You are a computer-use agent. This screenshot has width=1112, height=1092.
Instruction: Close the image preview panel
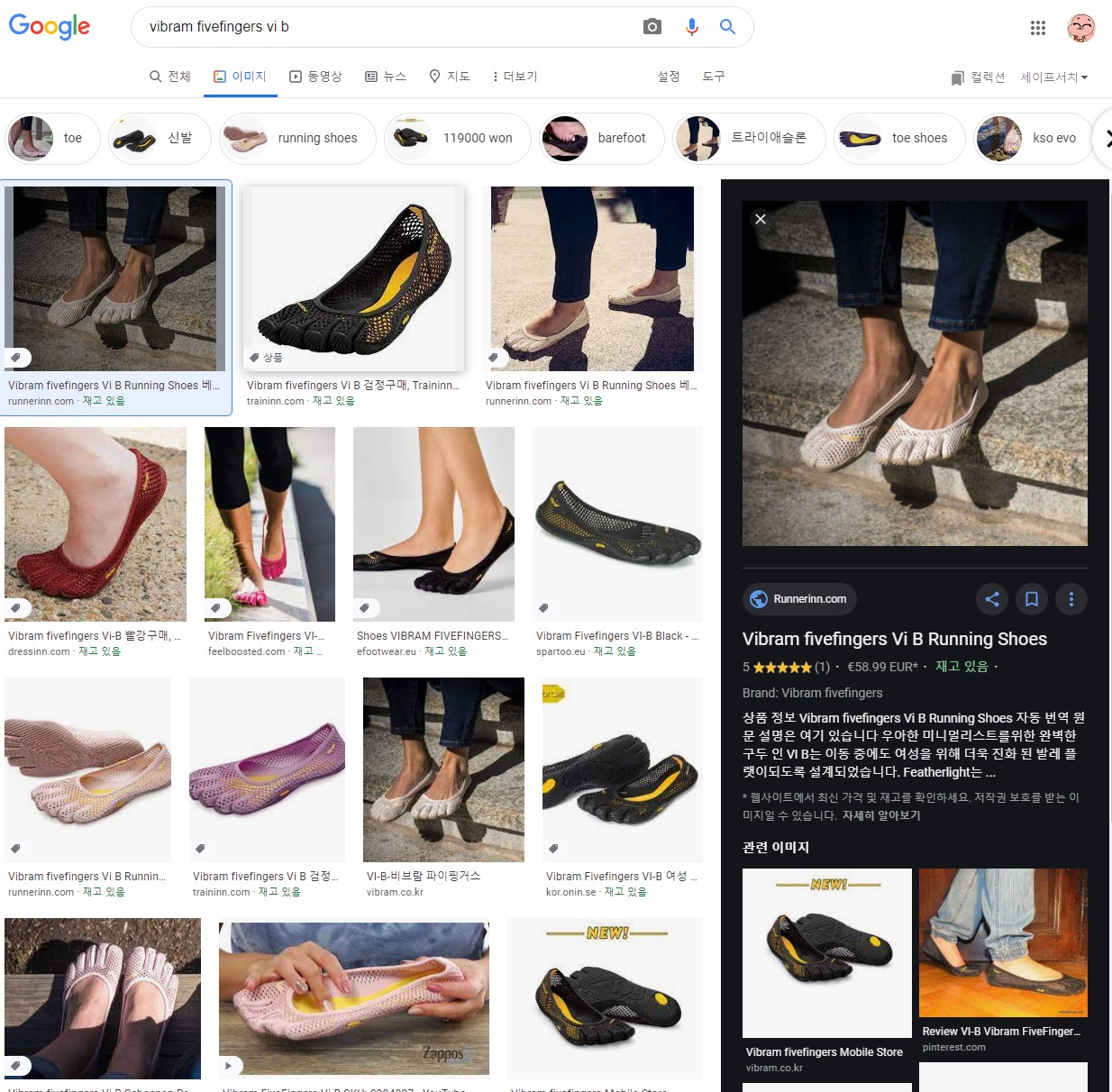(x=761, y=219)
